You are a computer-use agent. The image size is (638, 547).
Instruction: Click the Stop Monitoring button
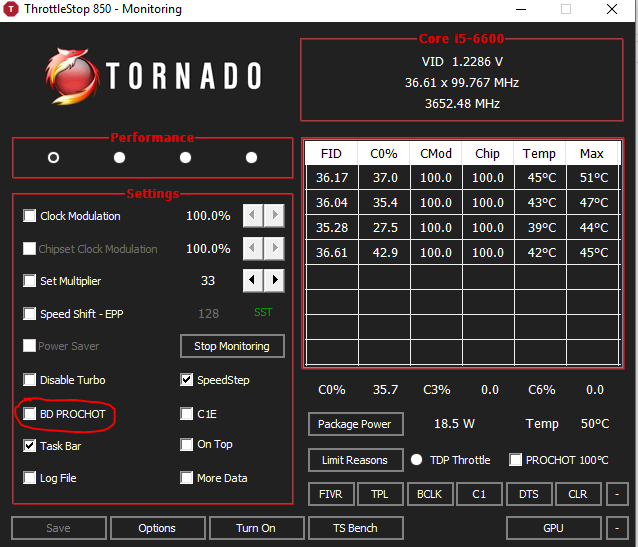pos(232,346)
